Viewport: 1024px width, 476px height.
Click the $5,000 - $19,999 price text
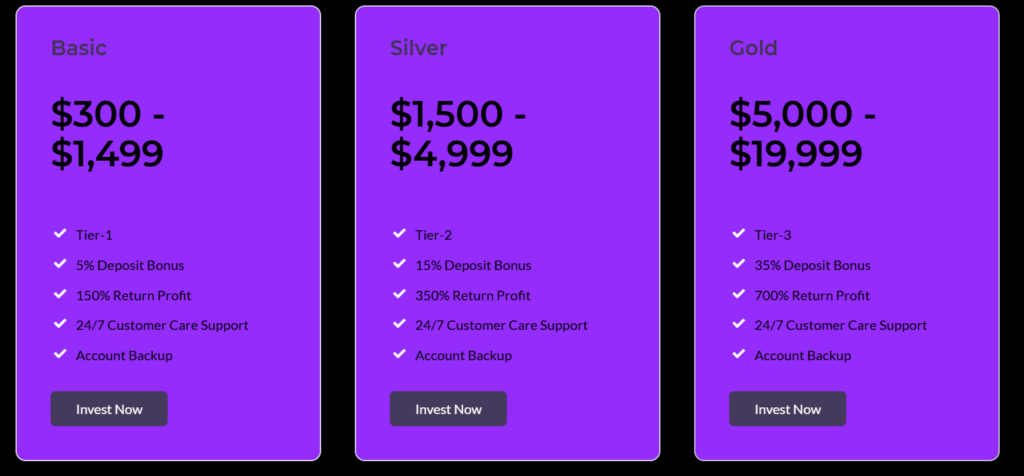802,134
